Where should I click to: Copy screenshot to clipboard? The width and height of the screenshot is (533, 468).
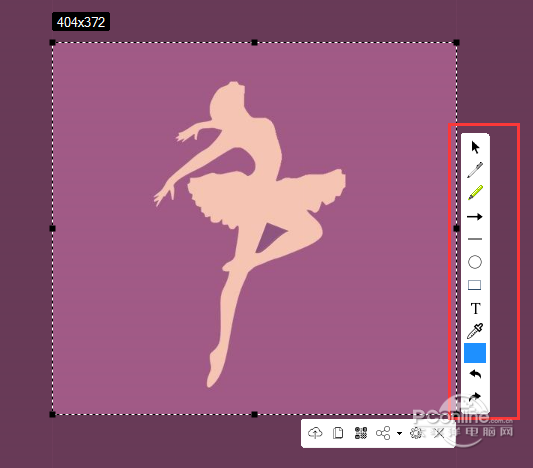click(338, 433)
